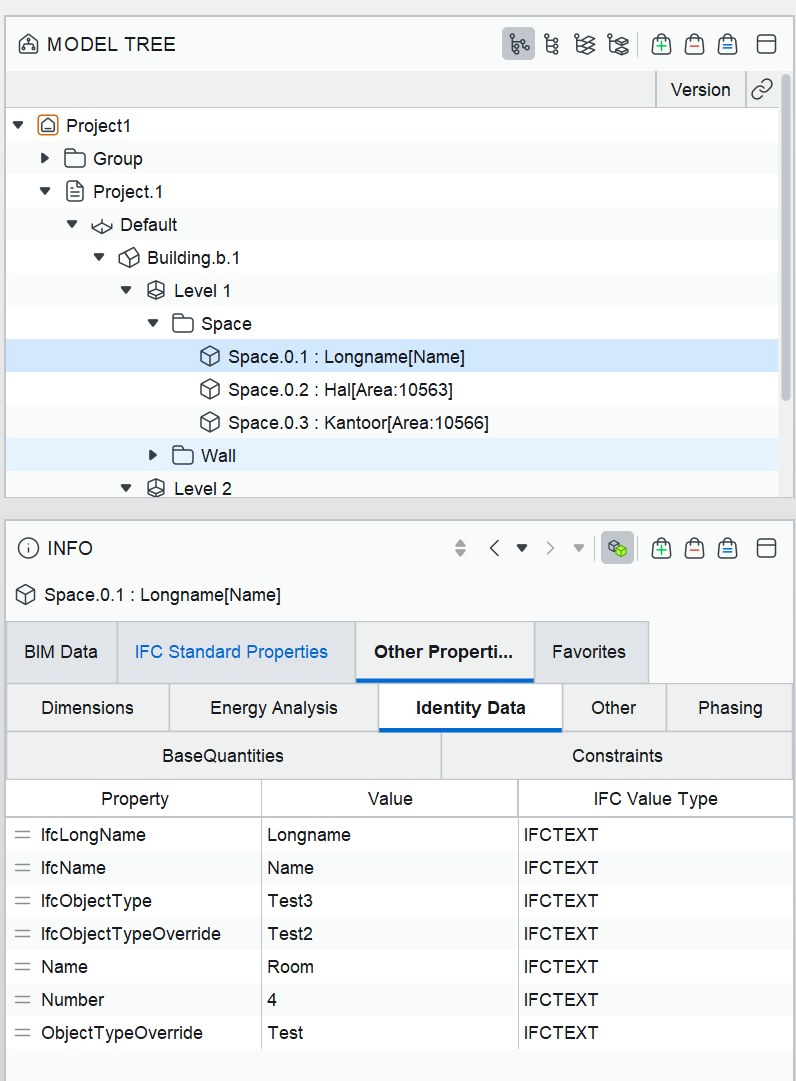
Task: Click the Model Tree panel home icon
Action: (x=28, y=44)
